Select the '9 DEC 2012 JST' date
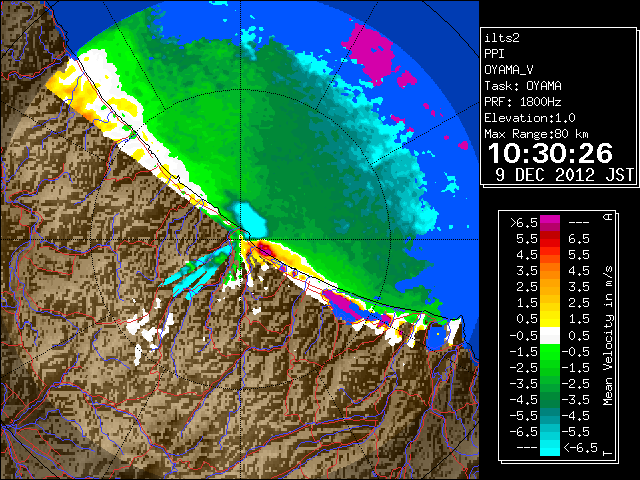Viewport: 640px width, 480px height. [x=564, y=175]
